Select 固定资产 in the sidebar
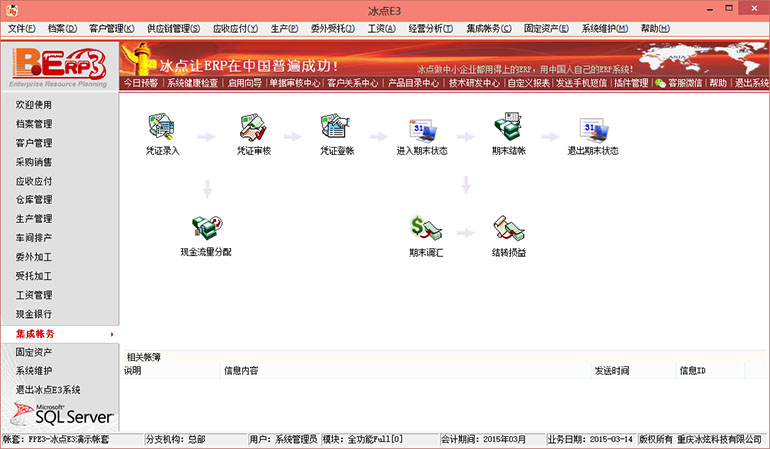The image size is (770, 449). pos(33,352)
